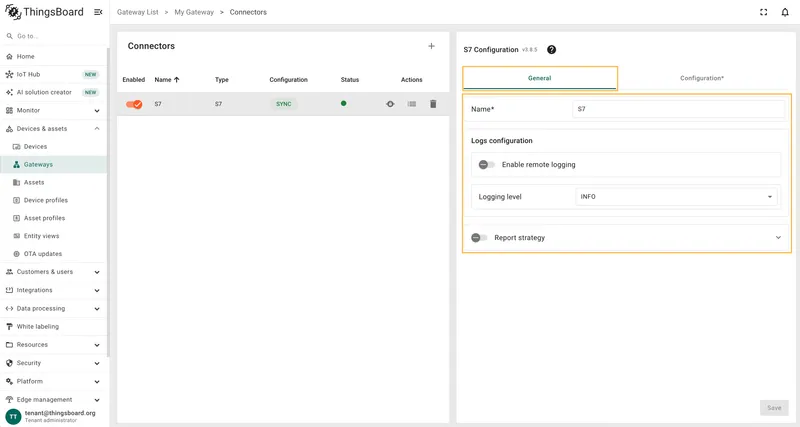Expand the Security chevron
Image resolution: width=800 pixels, height=427 pixels.
pyautogui.click(x=97, y=364)
